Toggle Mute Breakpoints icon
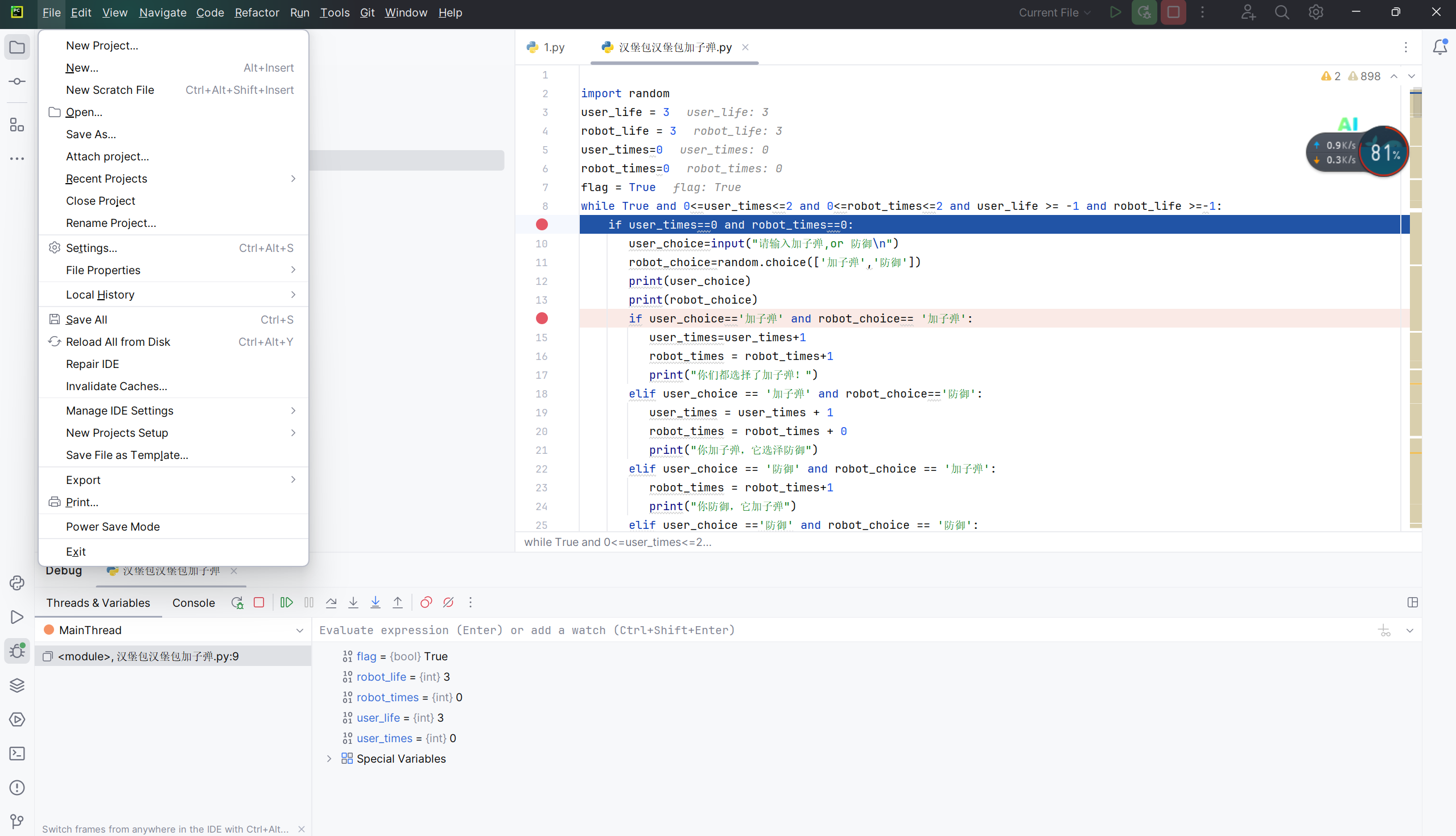The image size is (1456, 836). pyautogui.click(x=448, y=602)
